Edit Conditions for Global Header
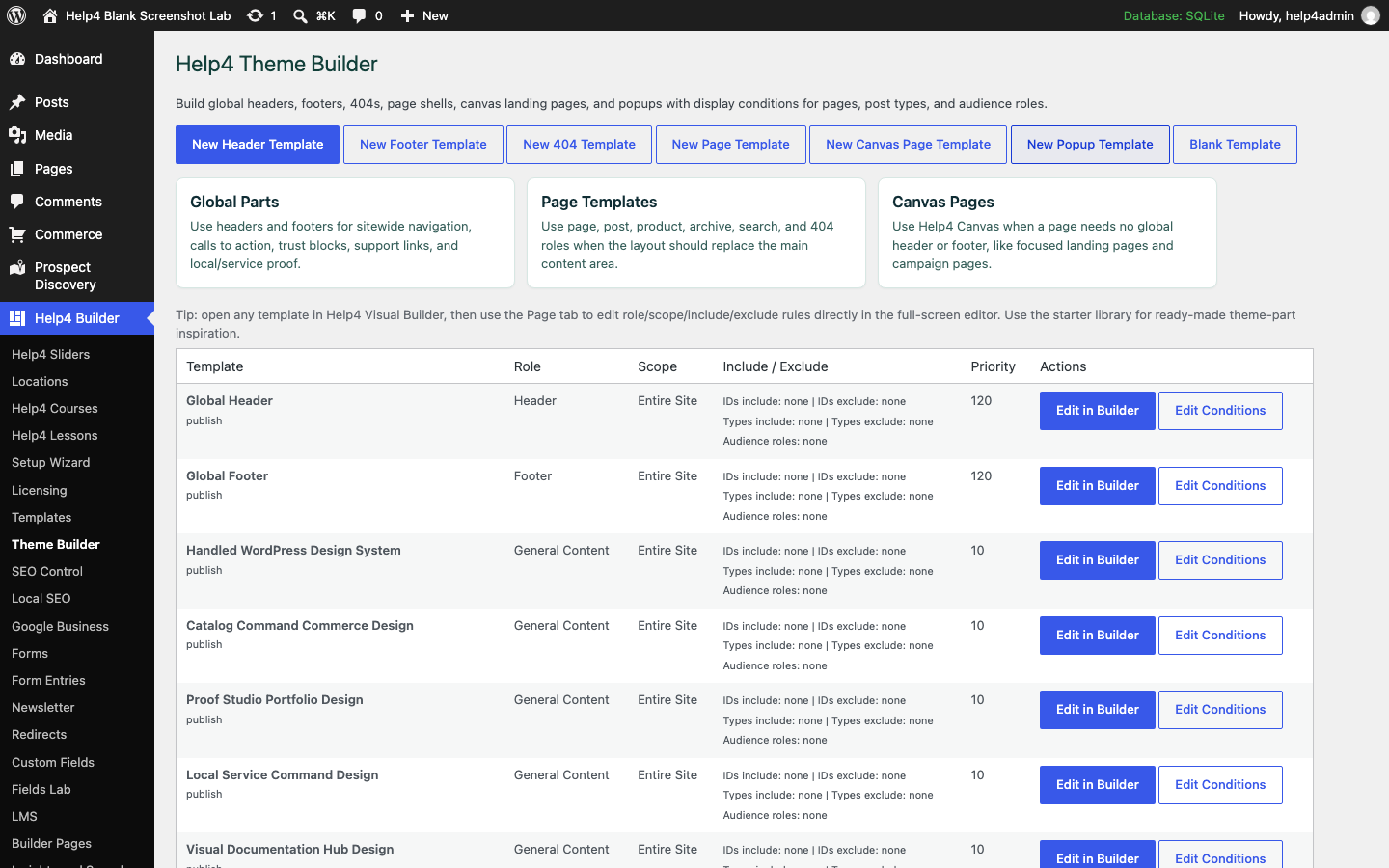This screenshot has height=868, width=1389. [1220, 411]
